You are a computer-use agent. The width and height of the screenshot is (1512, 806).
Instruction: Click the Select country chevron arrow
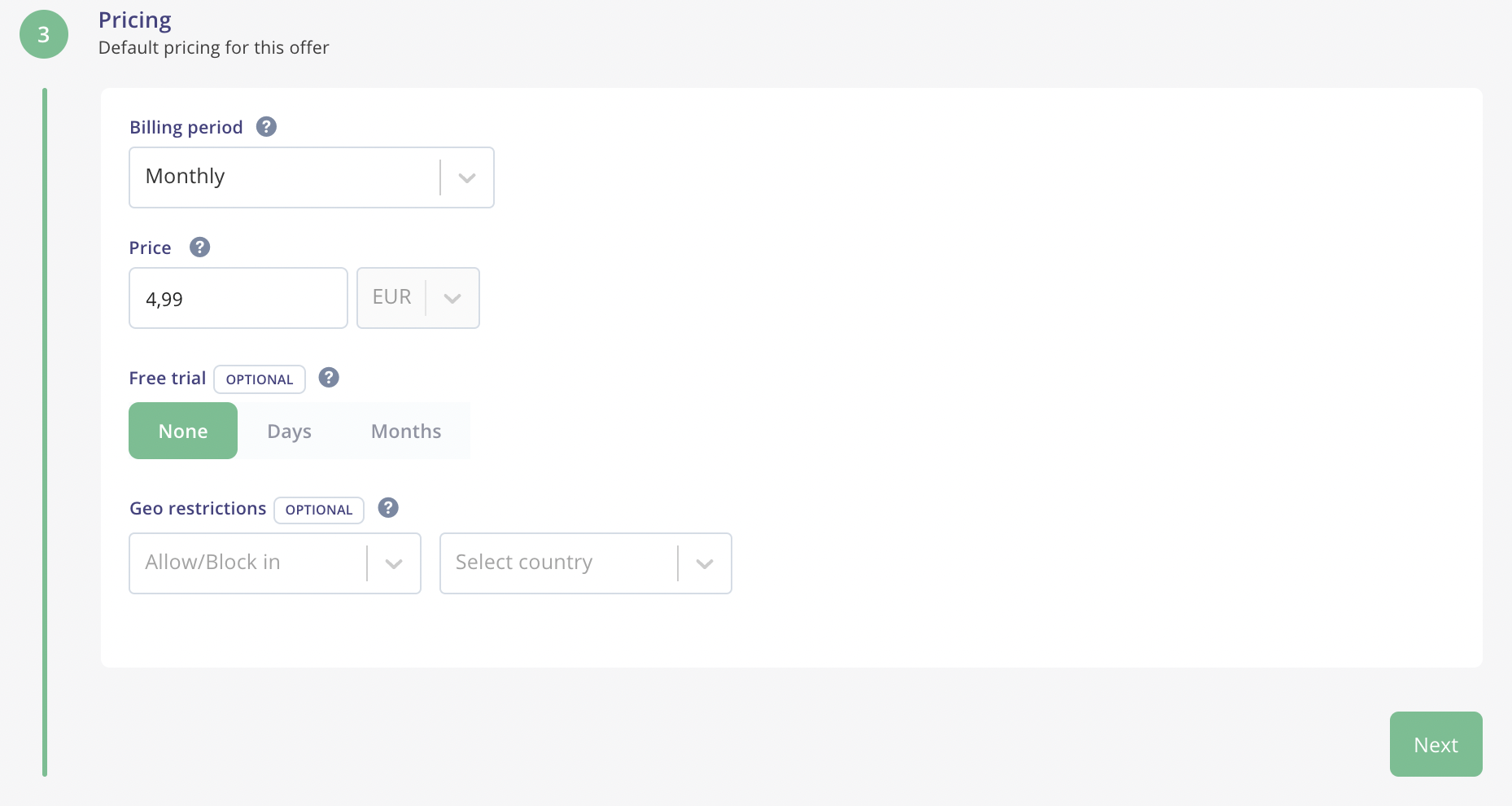[x=705, y=563]
